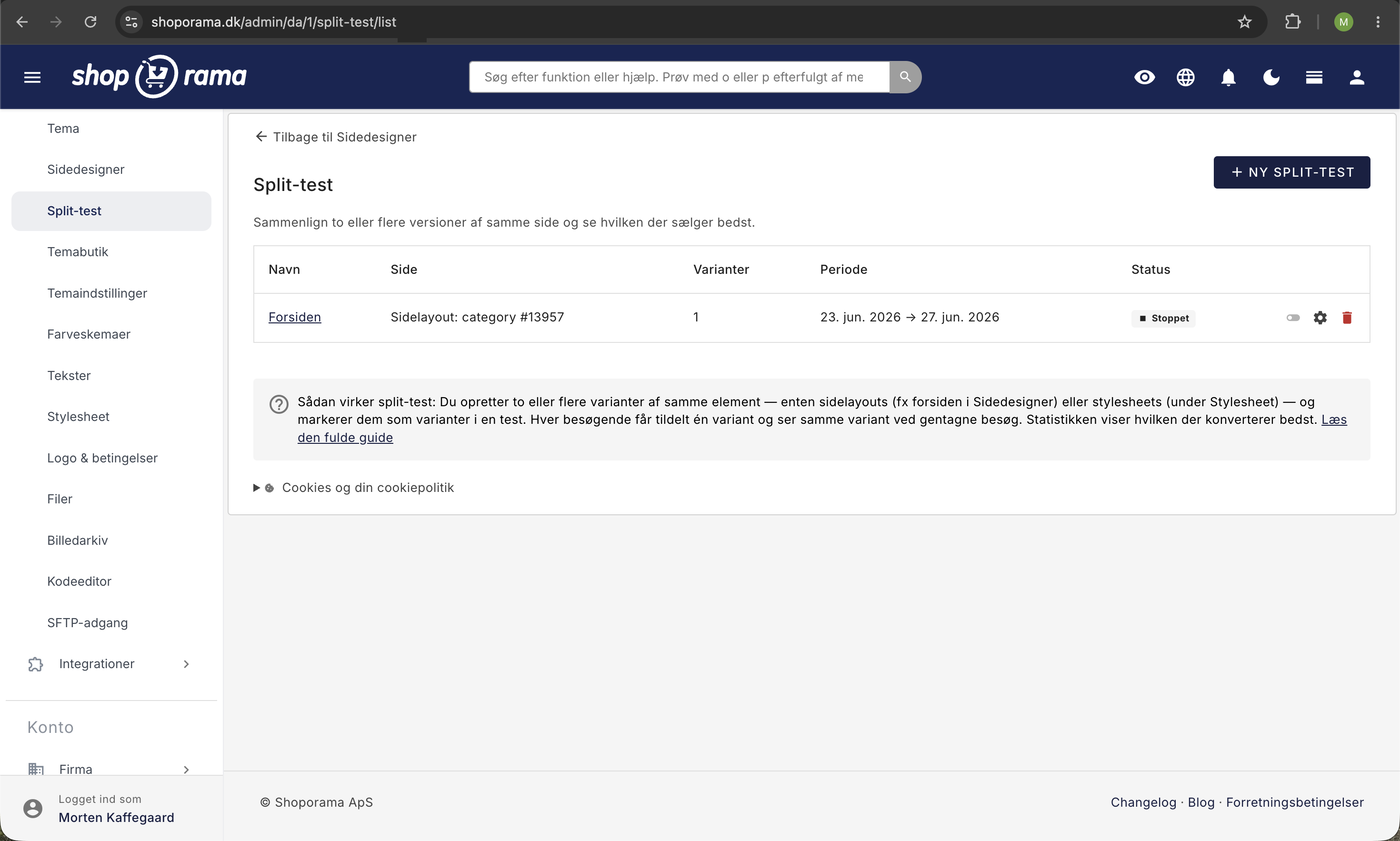Screen dimensions: 1400x841
Task: Open Kodeeditor in the sidebar
Action: click(x=79, y=581)
